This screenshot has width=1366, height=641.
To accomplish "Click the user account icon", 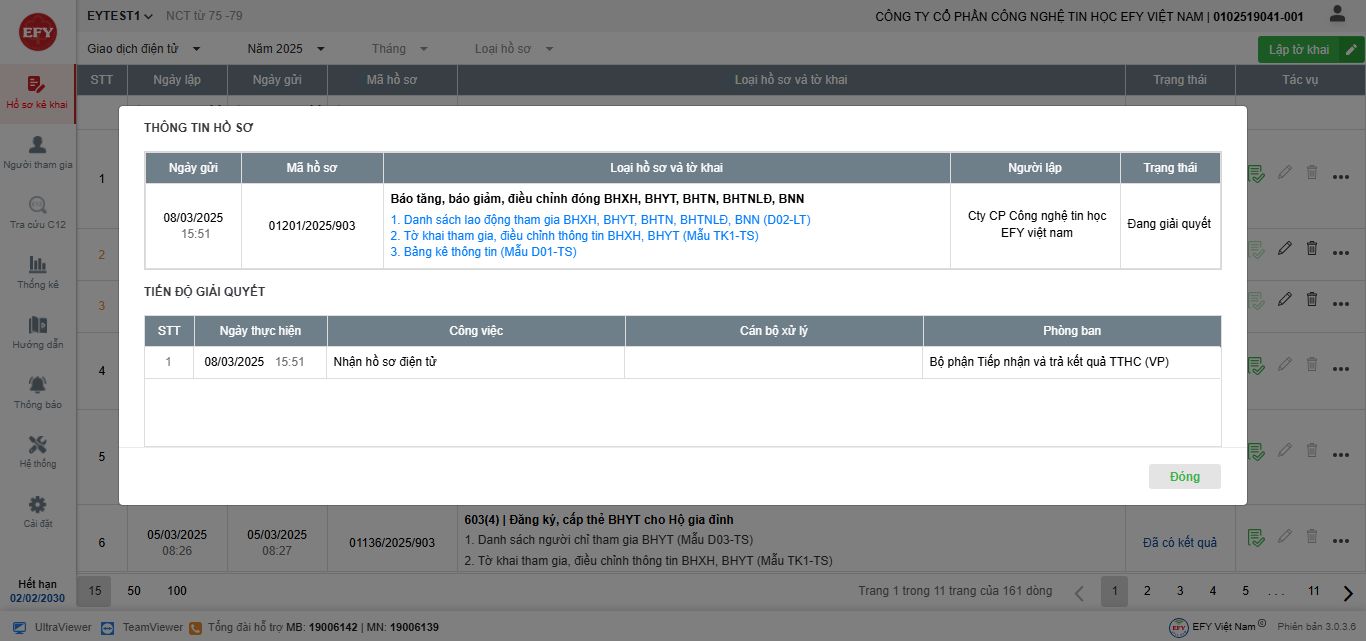I will pos(1337,15).
